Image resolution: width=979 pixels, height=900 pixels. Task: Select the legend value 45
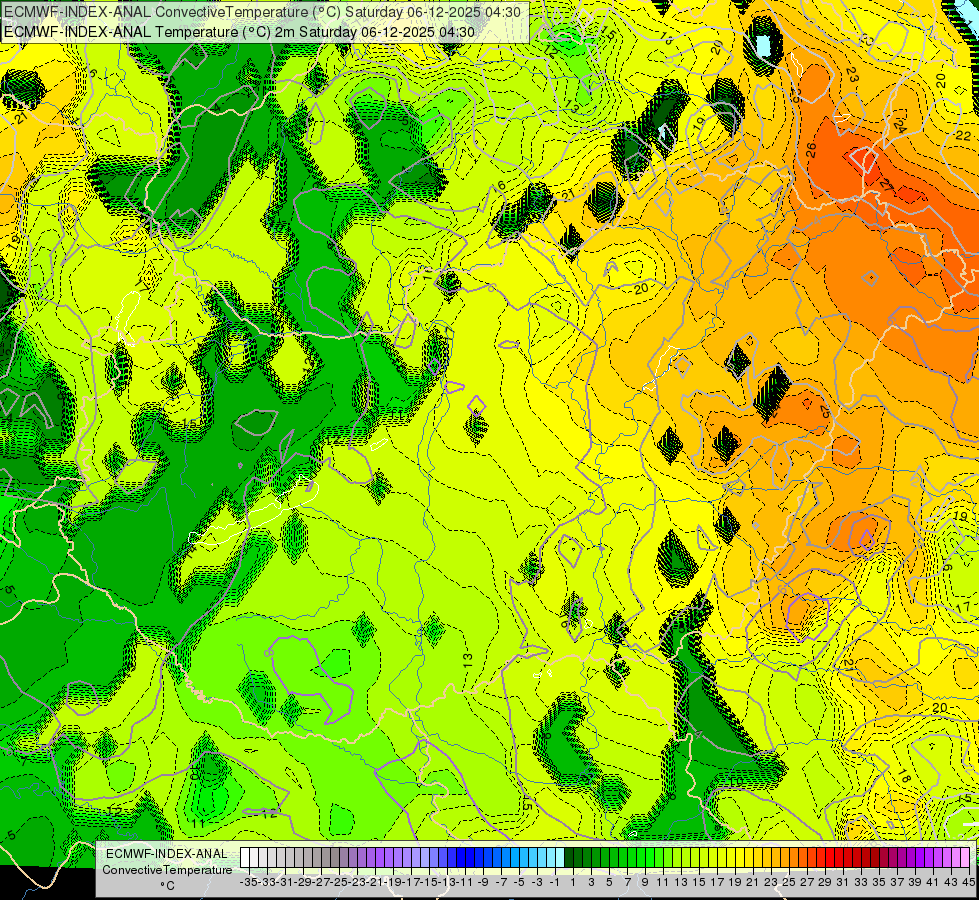[x=968, y=882]
